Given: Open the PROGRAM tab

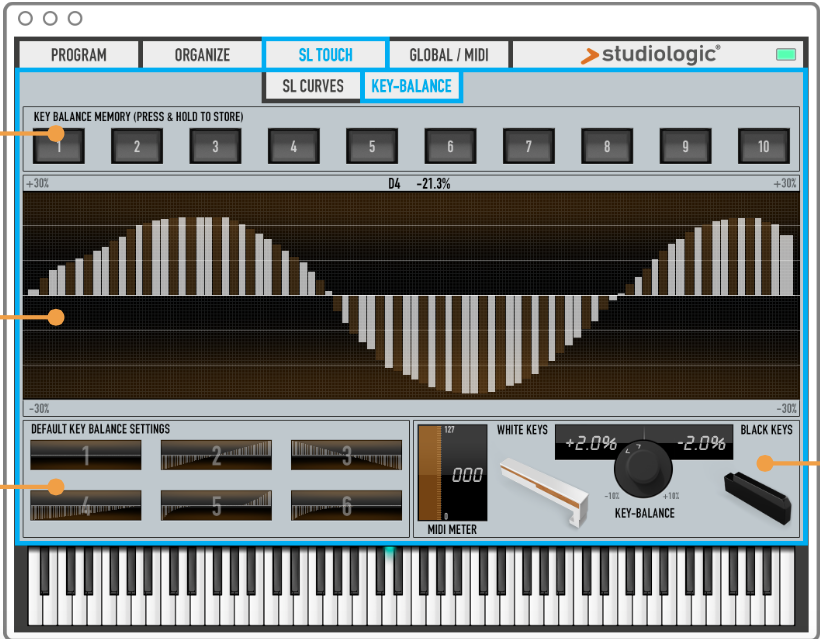Looking at the screenshot, I should (x=79, y=55).
